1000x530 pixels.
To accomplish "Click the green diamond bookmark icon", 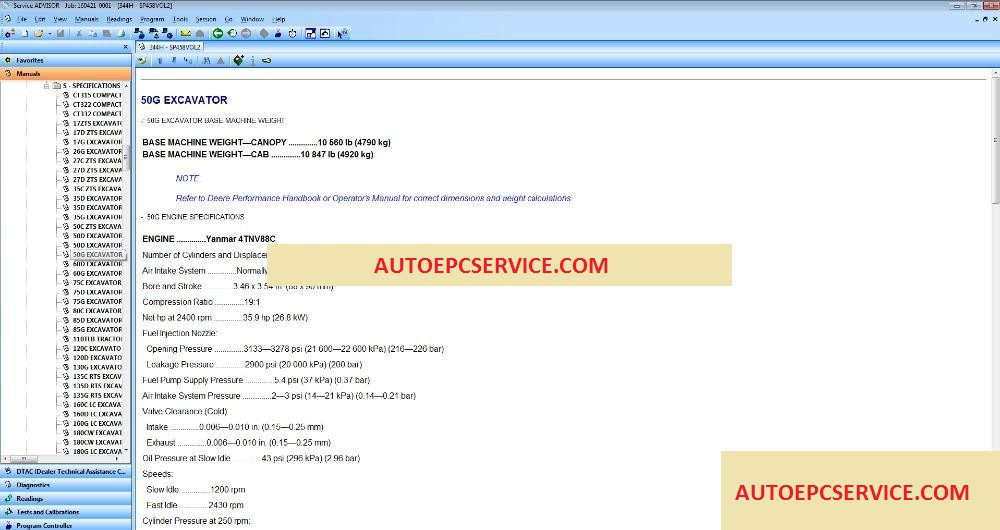I will [238, 61].
